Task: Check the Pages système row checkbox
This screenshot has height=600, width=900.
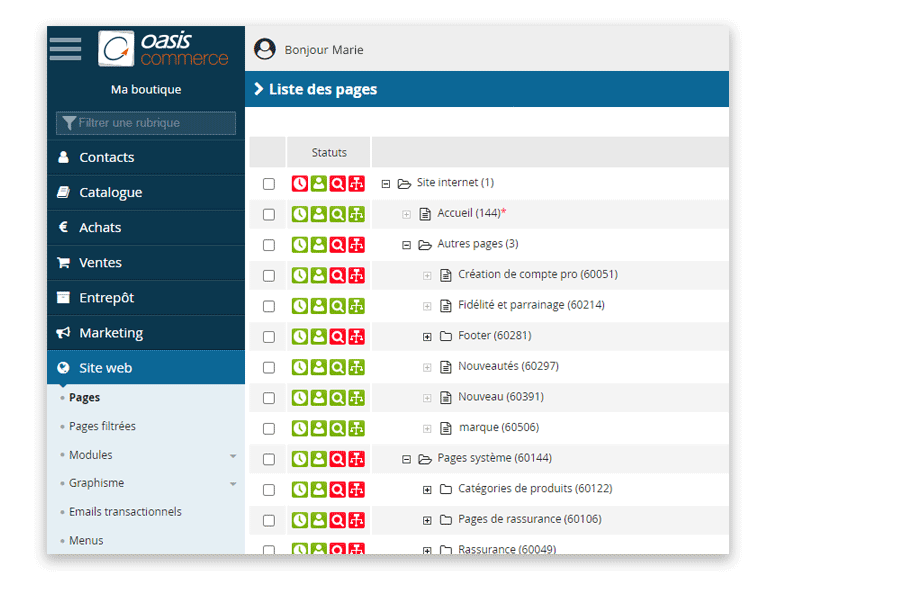Action: 269,459
